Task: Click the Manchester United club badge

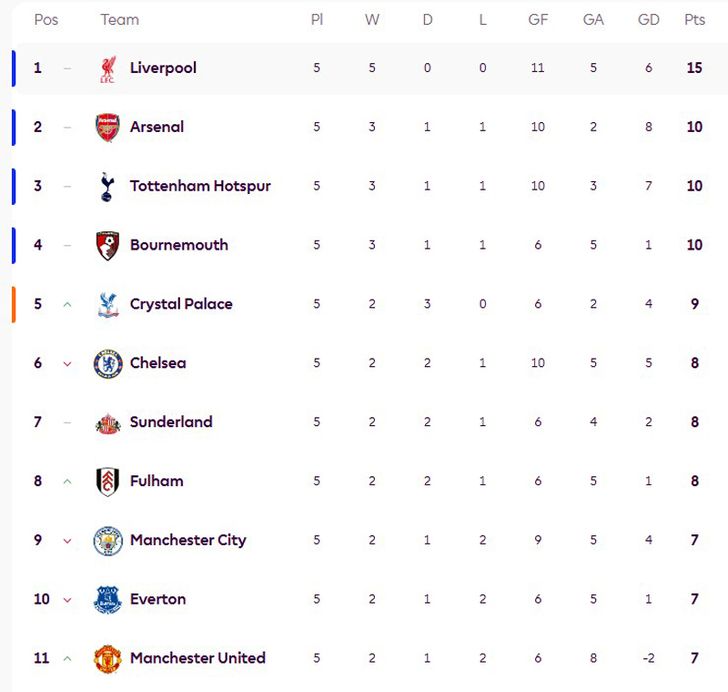Action: (x=107, y=659)
